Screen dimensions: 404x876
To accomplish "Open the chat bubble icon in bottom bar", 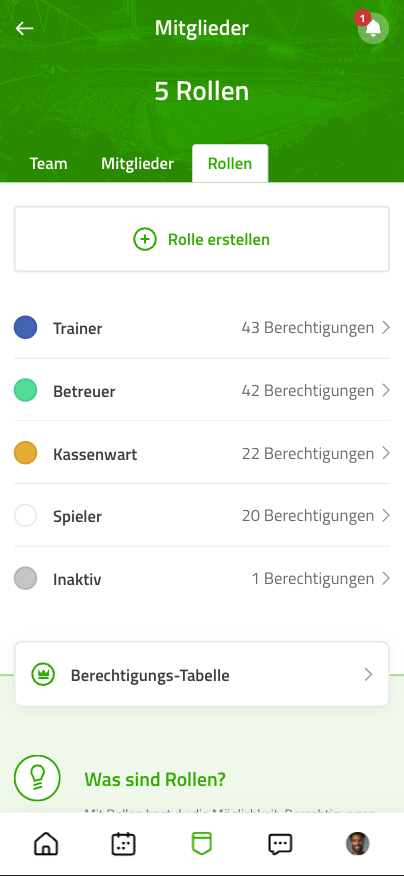I will (280, 844).
